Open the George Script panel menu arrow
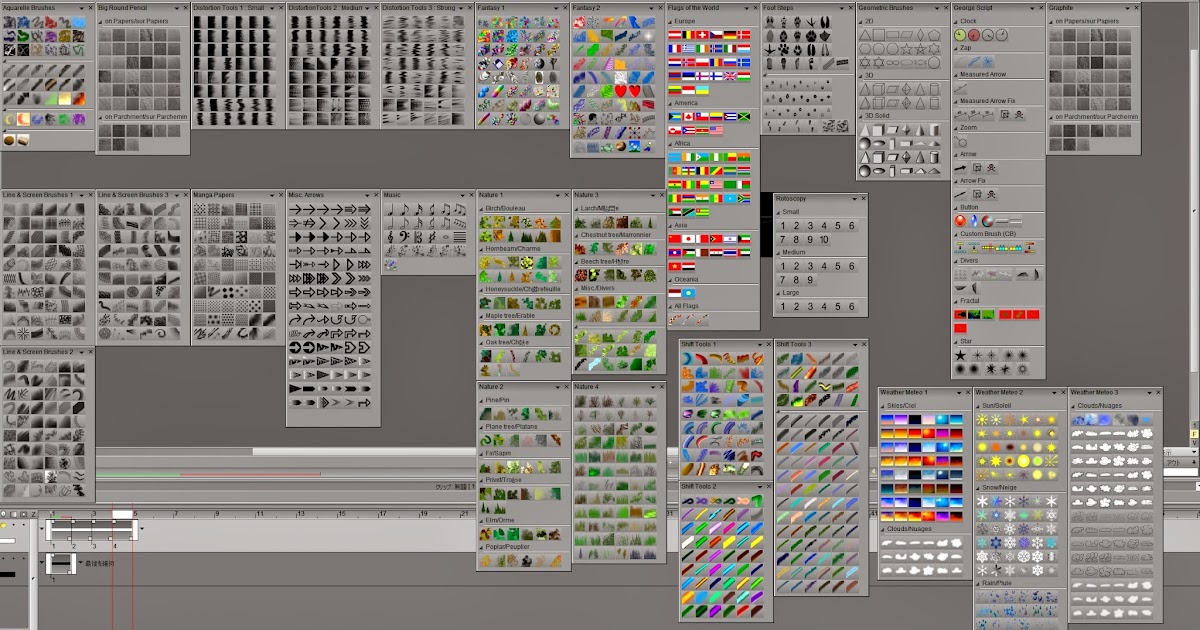 (1032, 8)
